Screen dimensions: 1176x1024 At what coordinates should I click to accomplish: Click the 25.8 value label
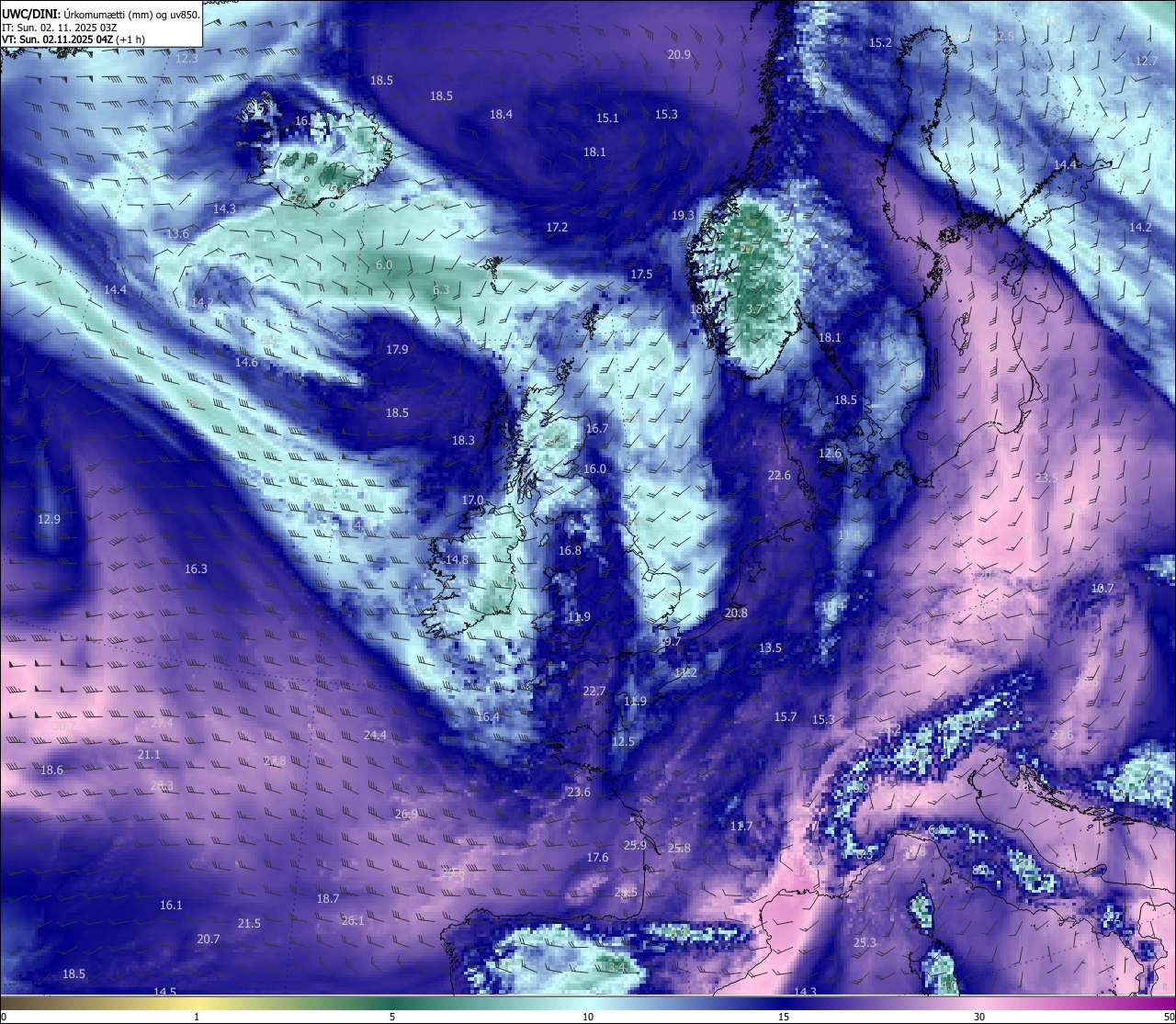point(679,849)
